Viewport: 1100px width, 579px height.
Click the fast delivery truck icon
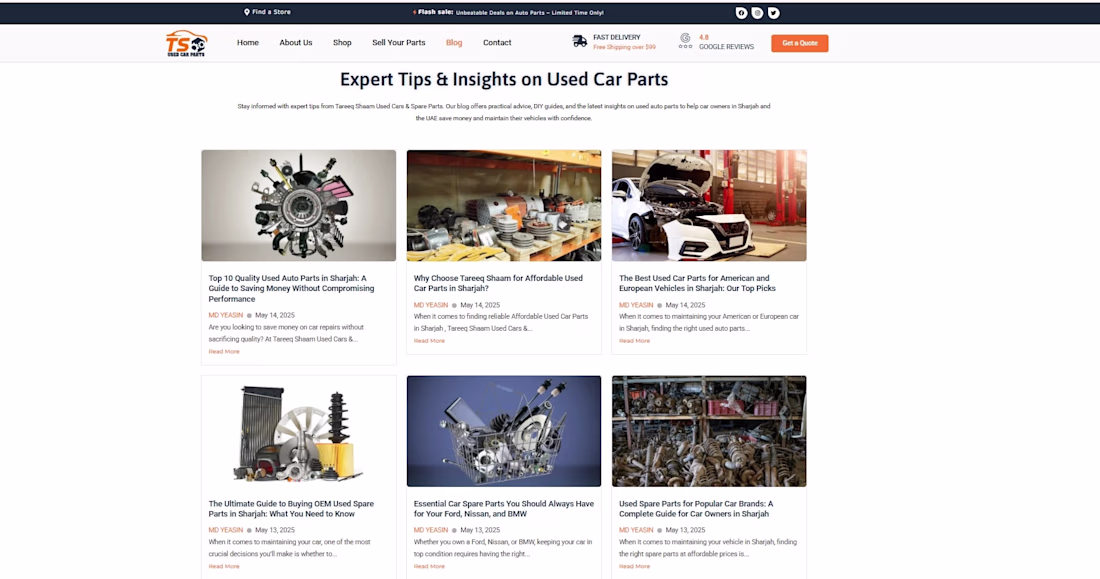(x=579, y=41)
